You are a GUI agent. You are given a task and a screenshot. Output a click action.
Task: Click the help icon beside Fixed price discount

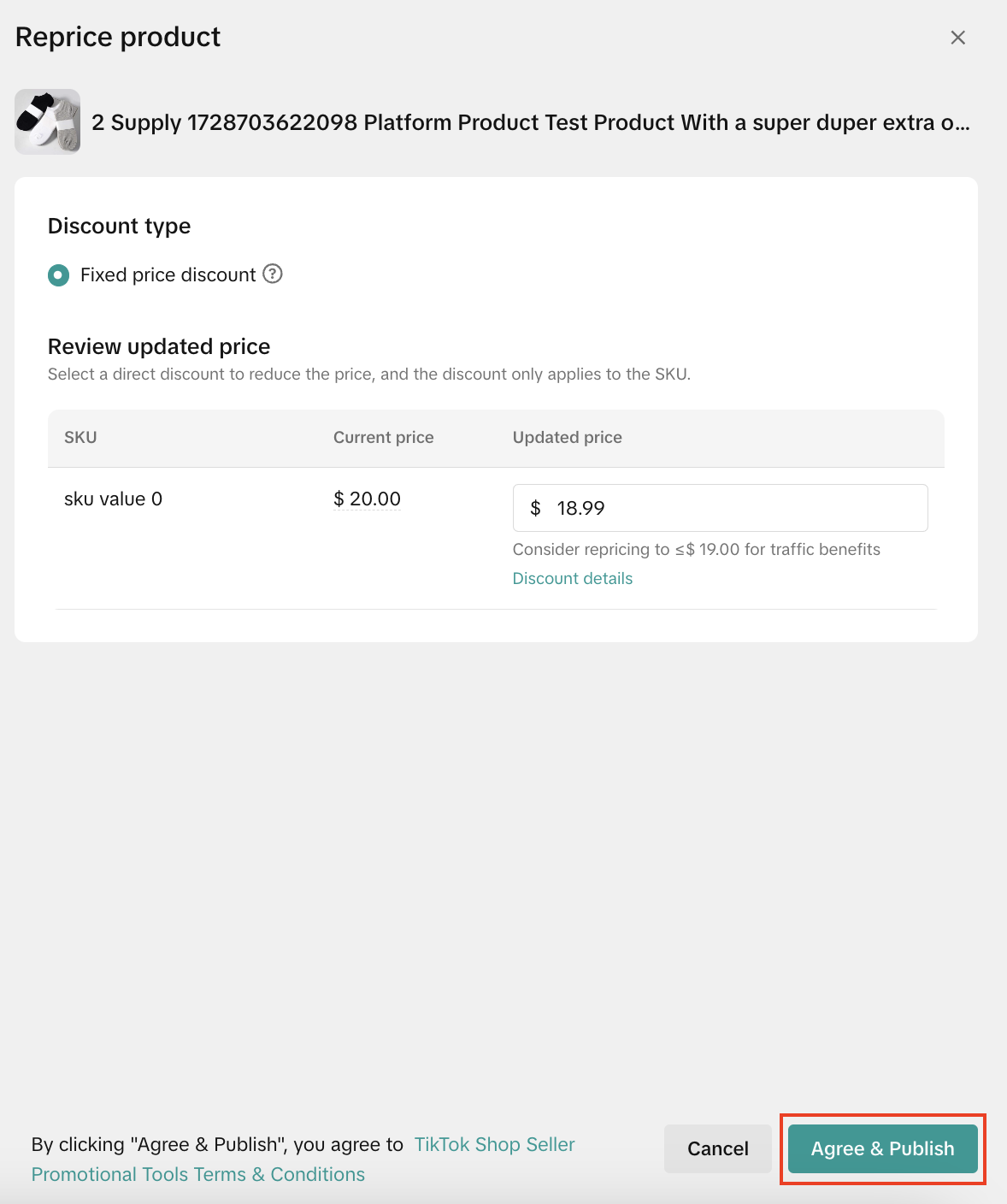pos(273,274)
